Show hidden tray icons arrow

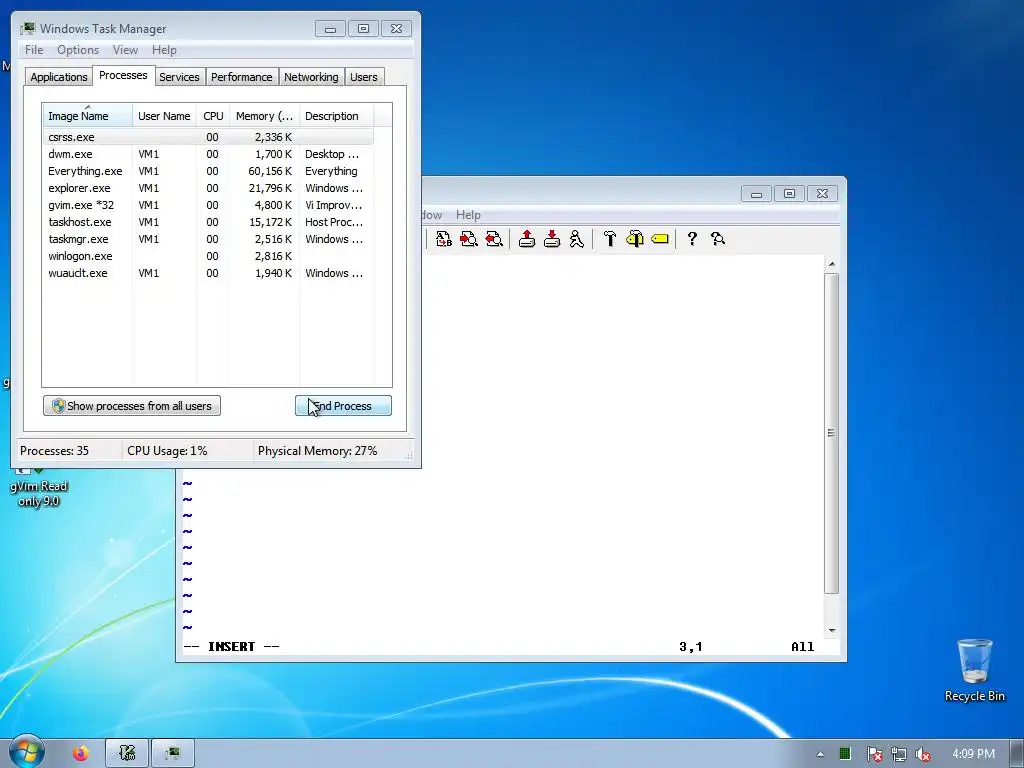pos(820,754)
